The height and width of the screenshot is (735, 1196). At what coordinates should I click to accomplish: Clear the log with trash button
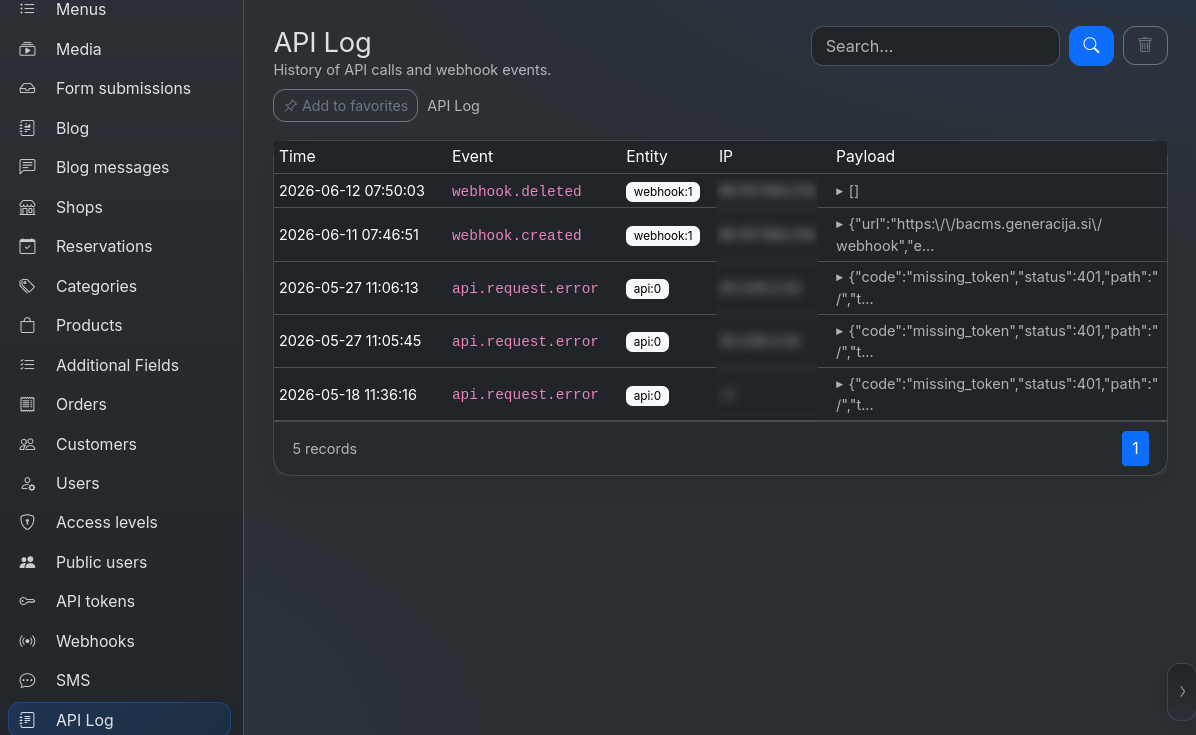coord(1144,46)
